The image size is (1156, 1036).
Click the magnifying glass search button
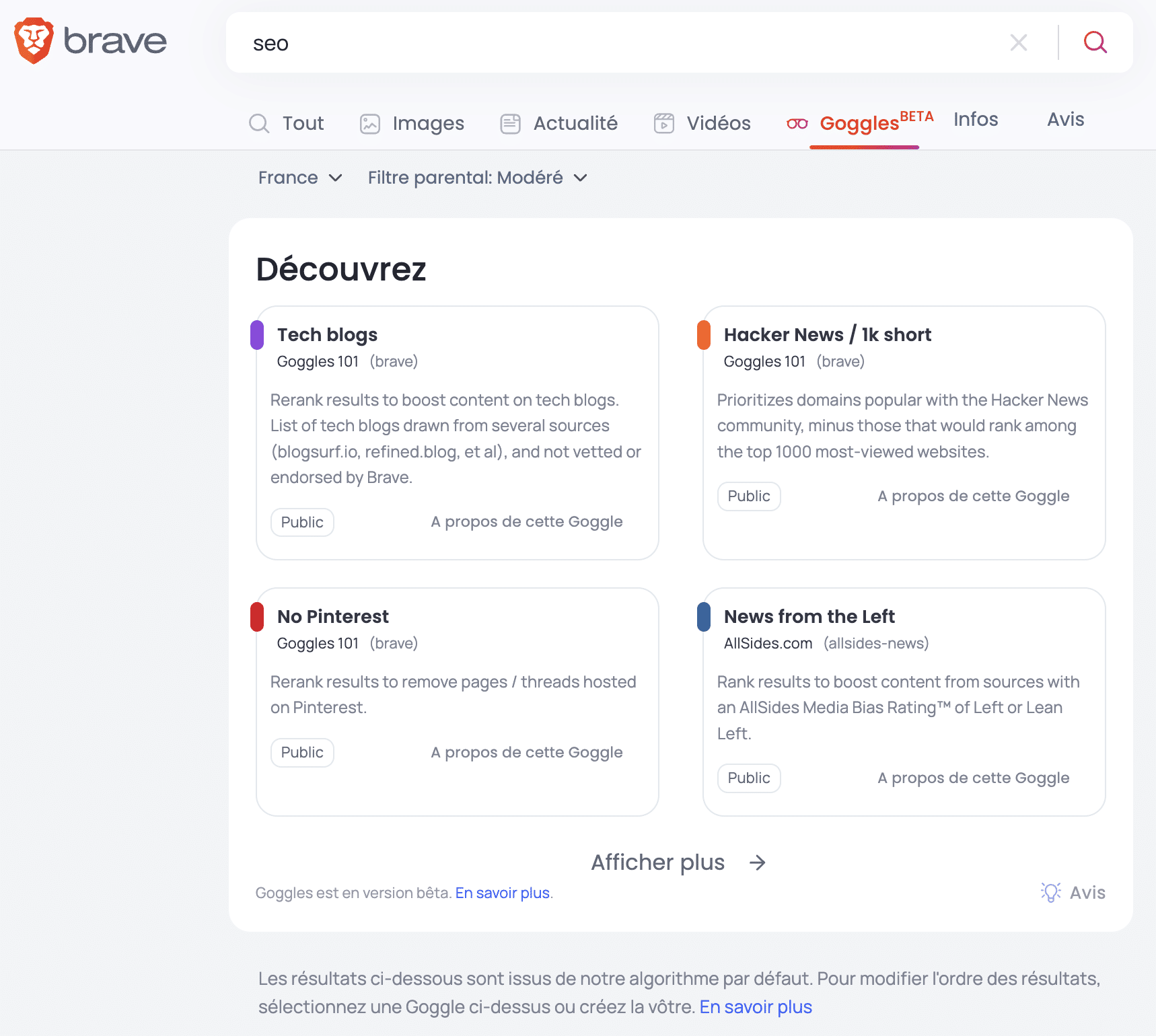tap(1095, 43)
